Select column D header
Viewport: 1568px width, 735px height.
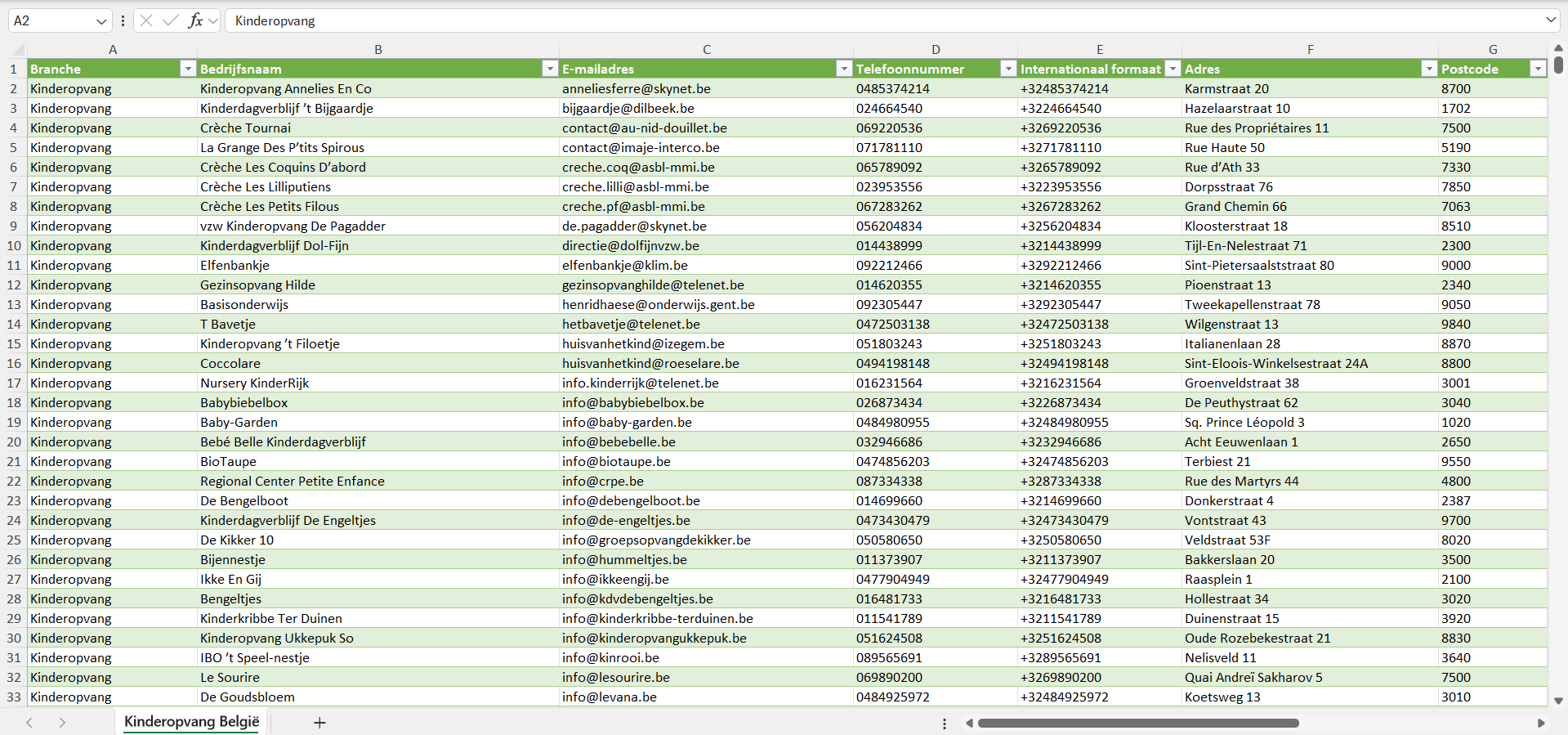pyautogui.click(x=936, y=50)
